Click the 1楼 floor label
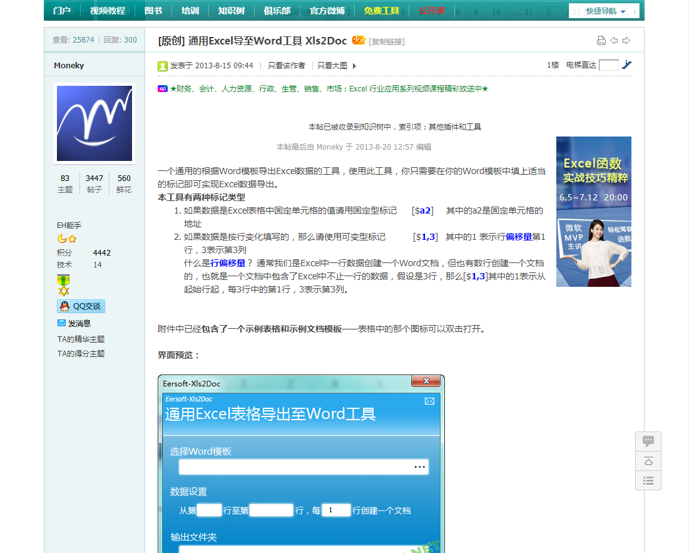The height and width of the screenshot is (553, 689). tap(553, 65)
